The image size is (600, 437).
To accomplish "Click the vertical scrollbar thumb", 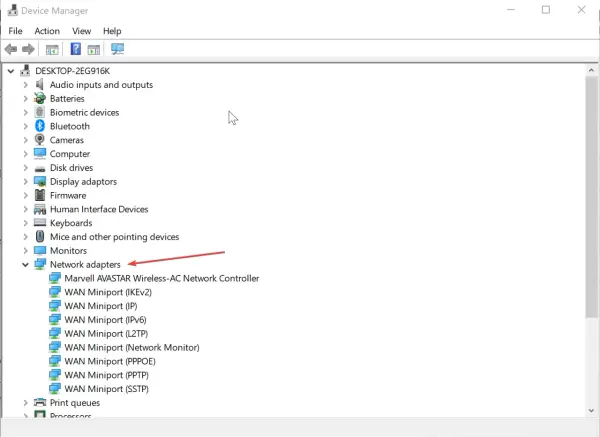I will [x=591, y=197].
